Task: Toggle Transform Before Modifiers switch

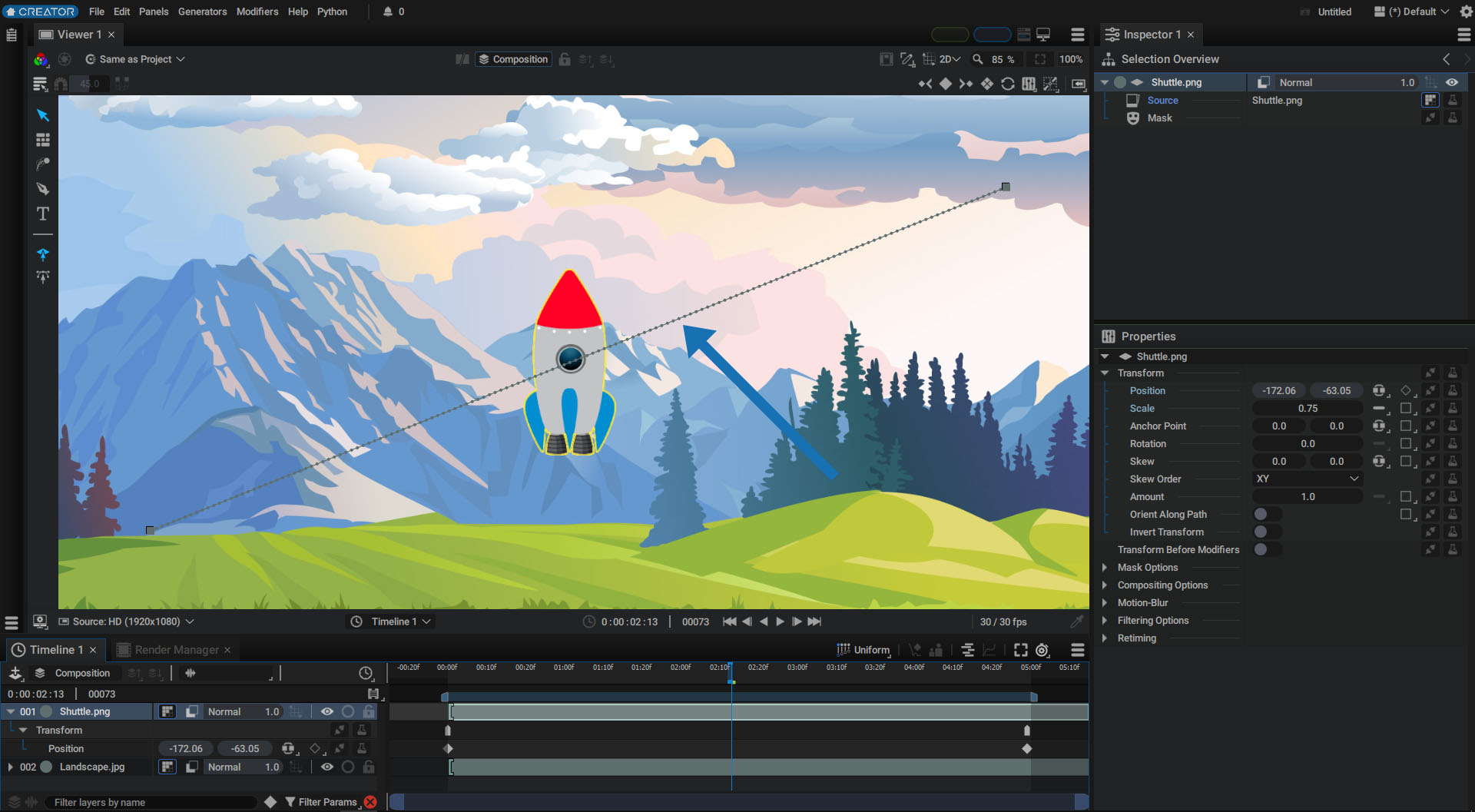Action: (1267, 549)
